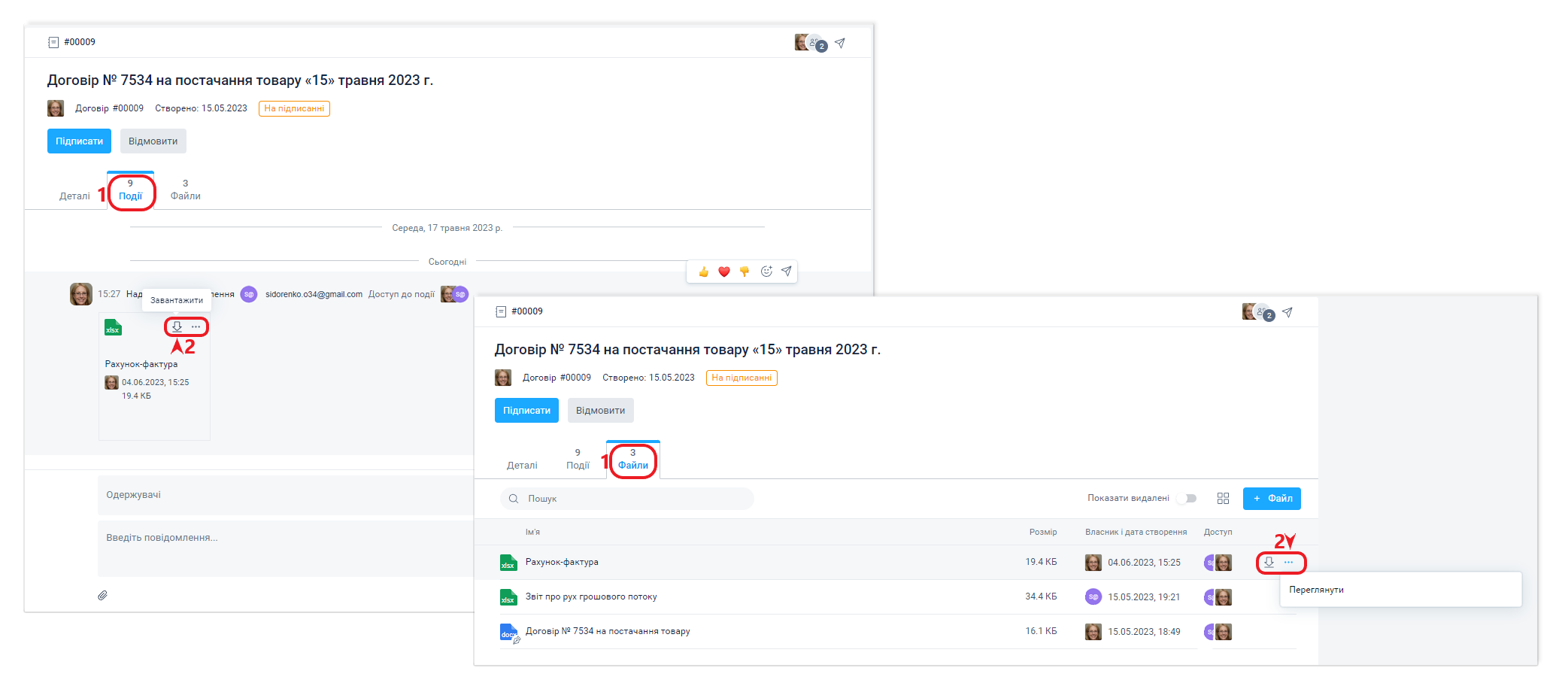
Task: Click the thumbs up reaction icon
Action: pyautogui.click(x=703, y=272)
